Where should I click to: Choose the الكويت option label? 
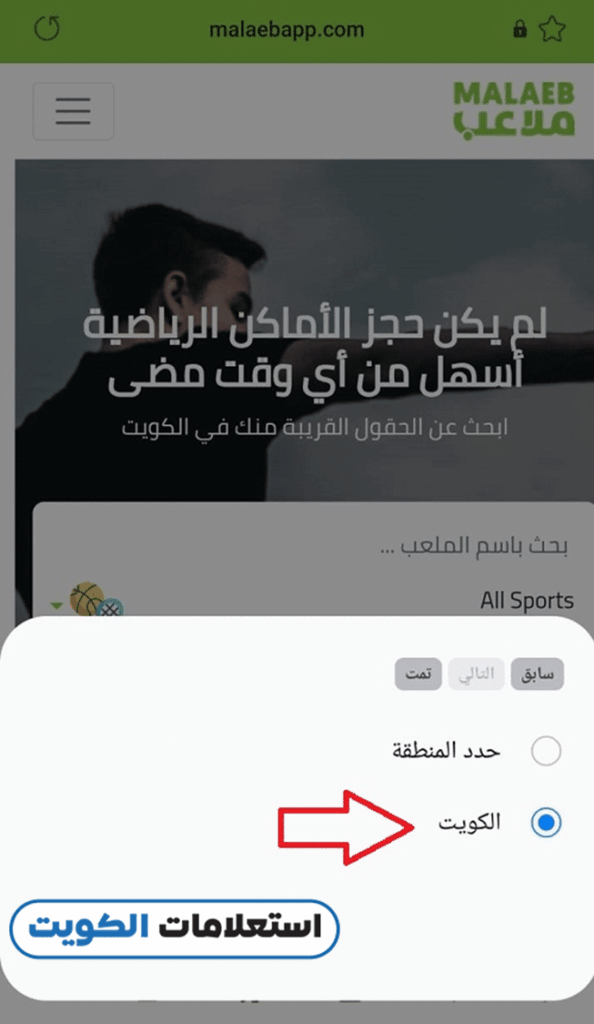[469, 822]
